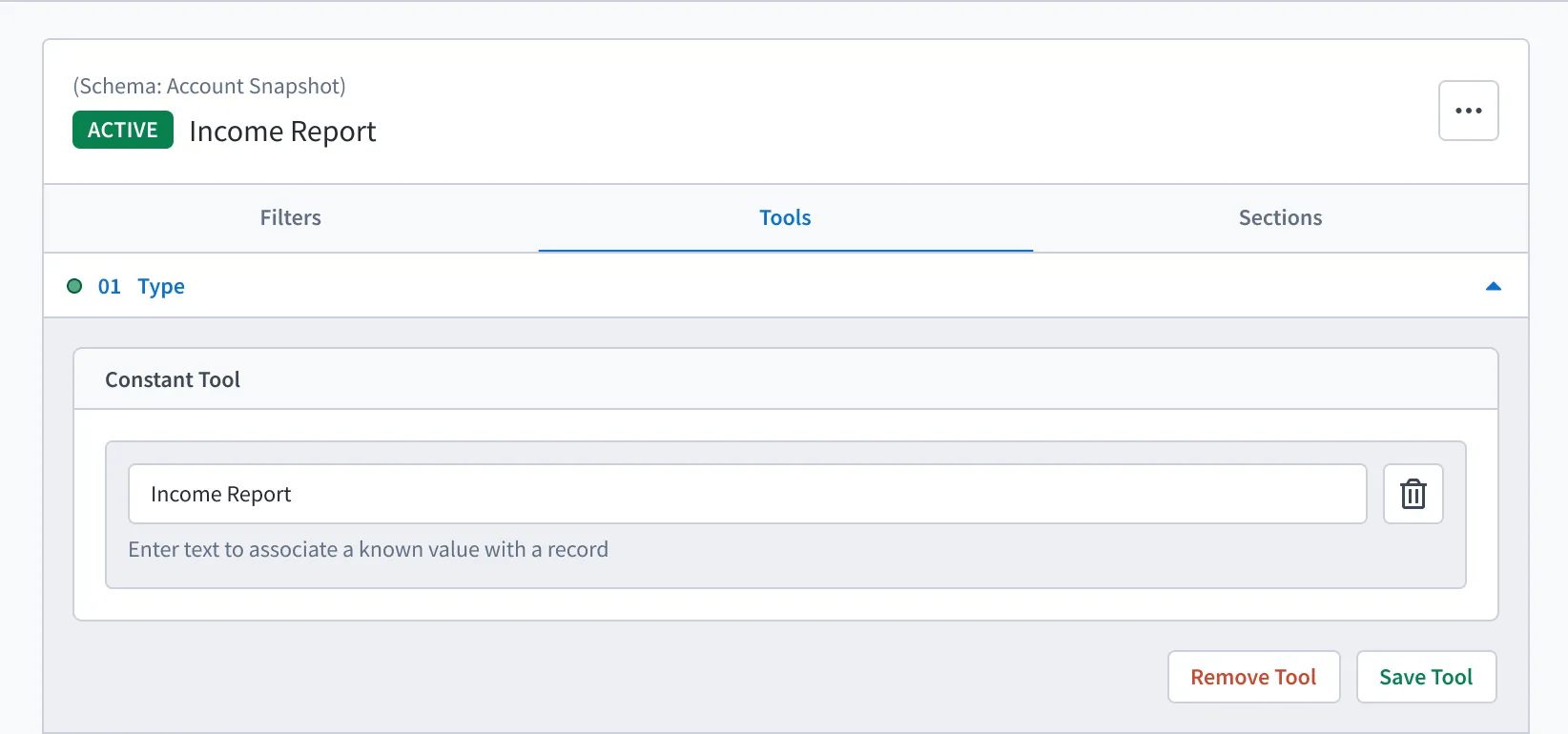Click the Income Report heading

coord(282,132)
